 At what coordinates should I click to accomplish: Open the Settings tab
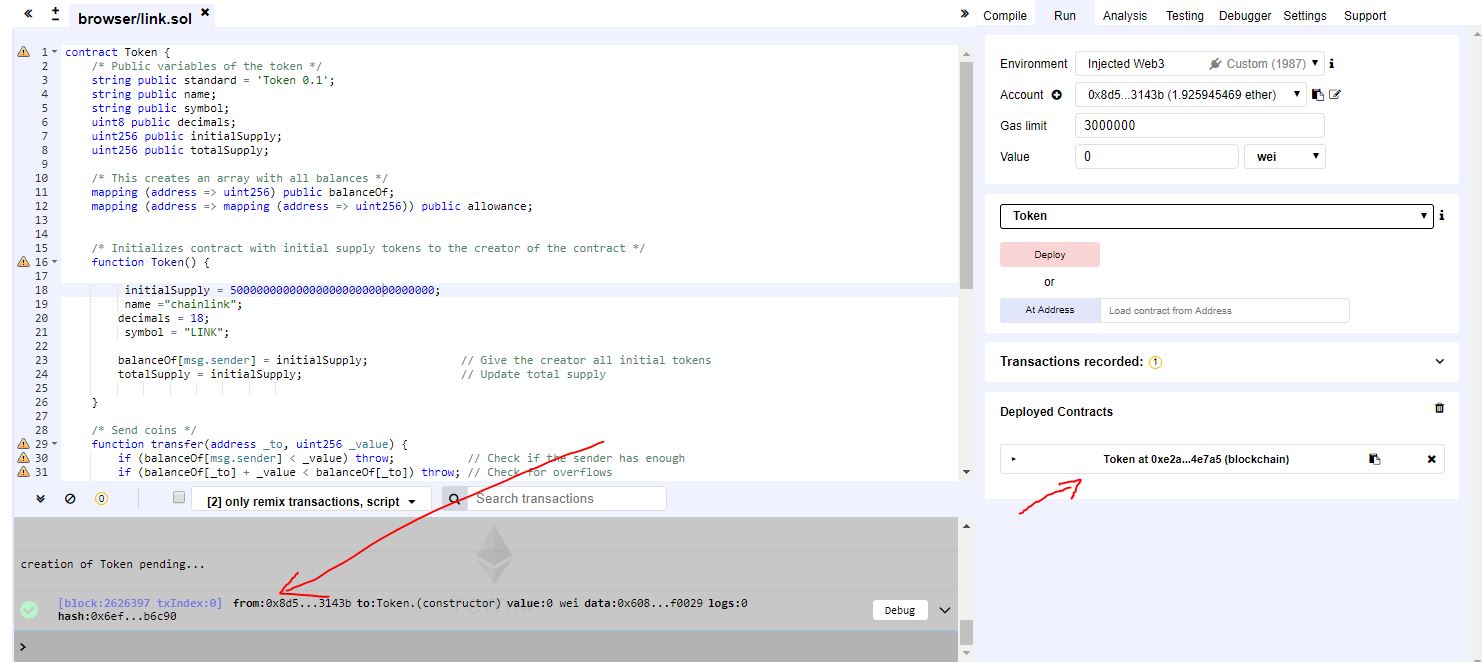coord(1305,15)
